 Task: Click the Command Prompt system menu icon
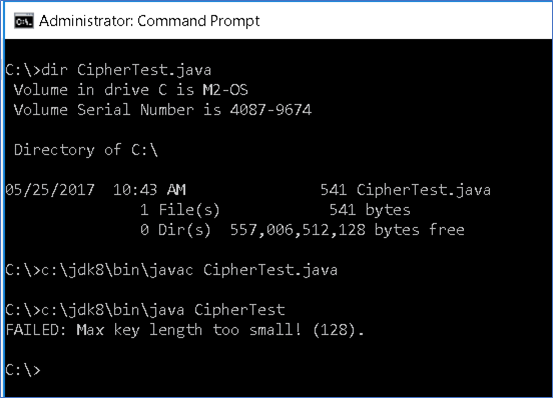[x=24, y=21]
